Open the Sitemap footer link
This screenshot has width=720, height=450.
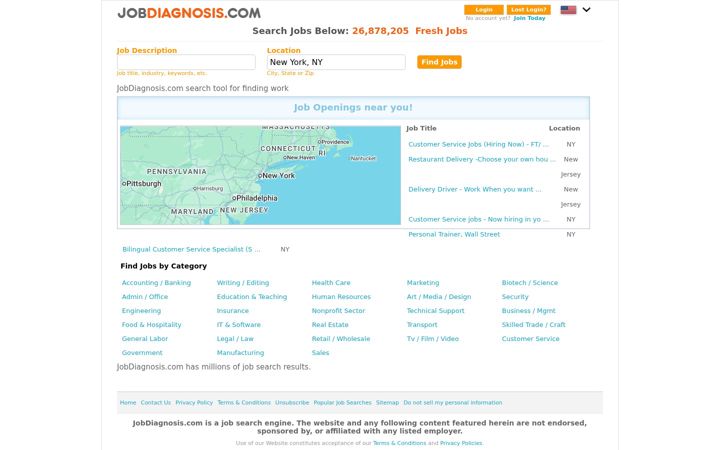(387, 403)
